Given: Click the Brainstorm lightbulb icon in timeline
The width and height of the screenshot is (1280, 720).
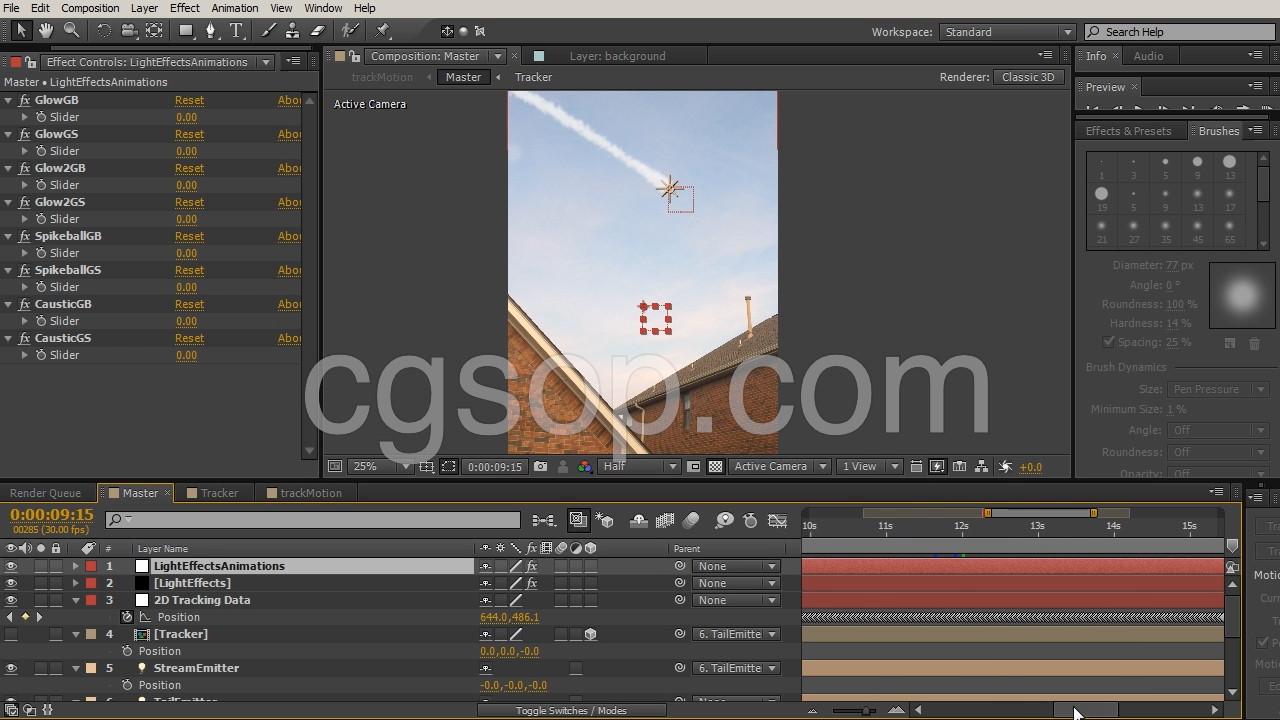Looking at the screenshot, I should 724,520.
